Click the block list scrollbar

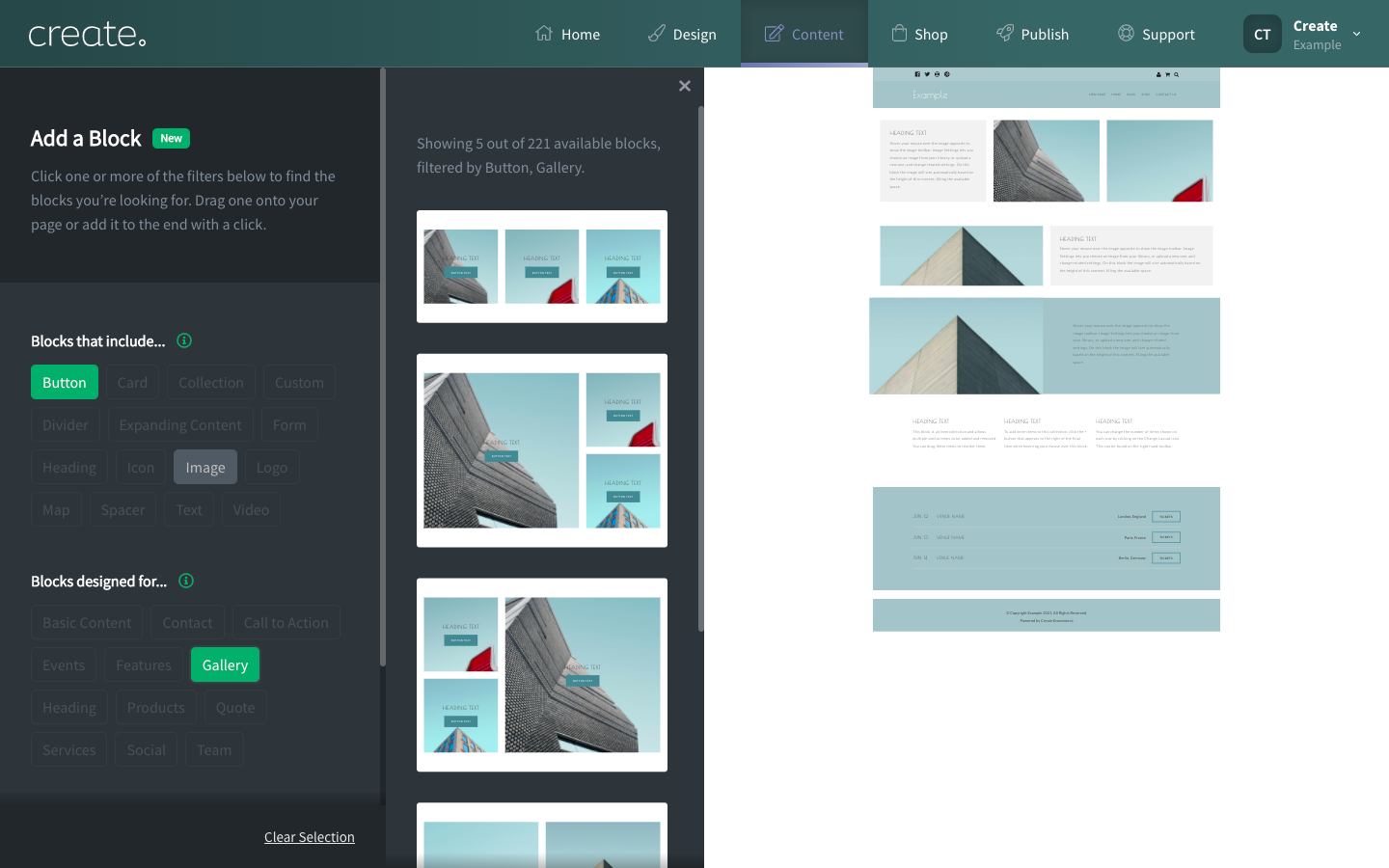[x=701, y=368]
